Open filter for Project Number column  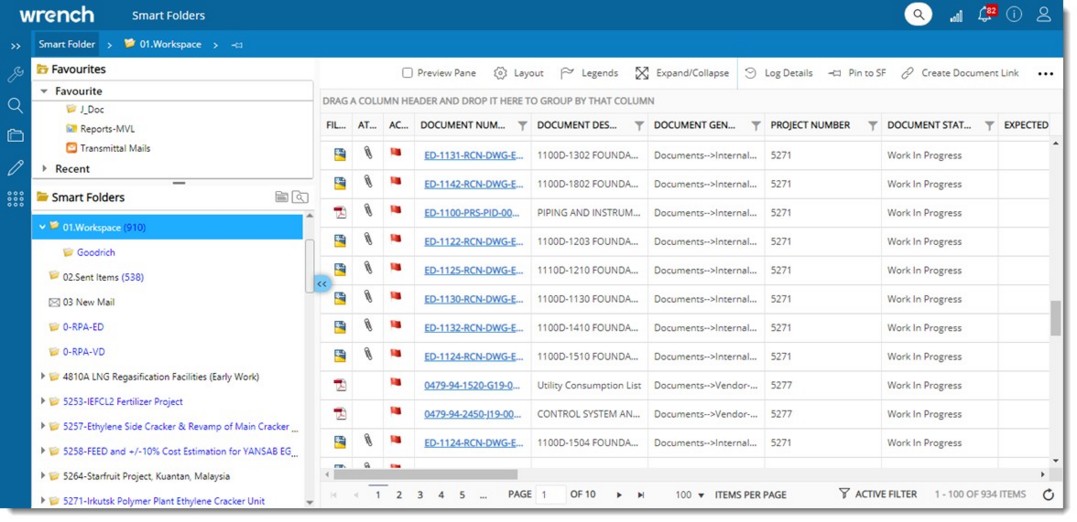pyautogui.click(x=872, y=126)
